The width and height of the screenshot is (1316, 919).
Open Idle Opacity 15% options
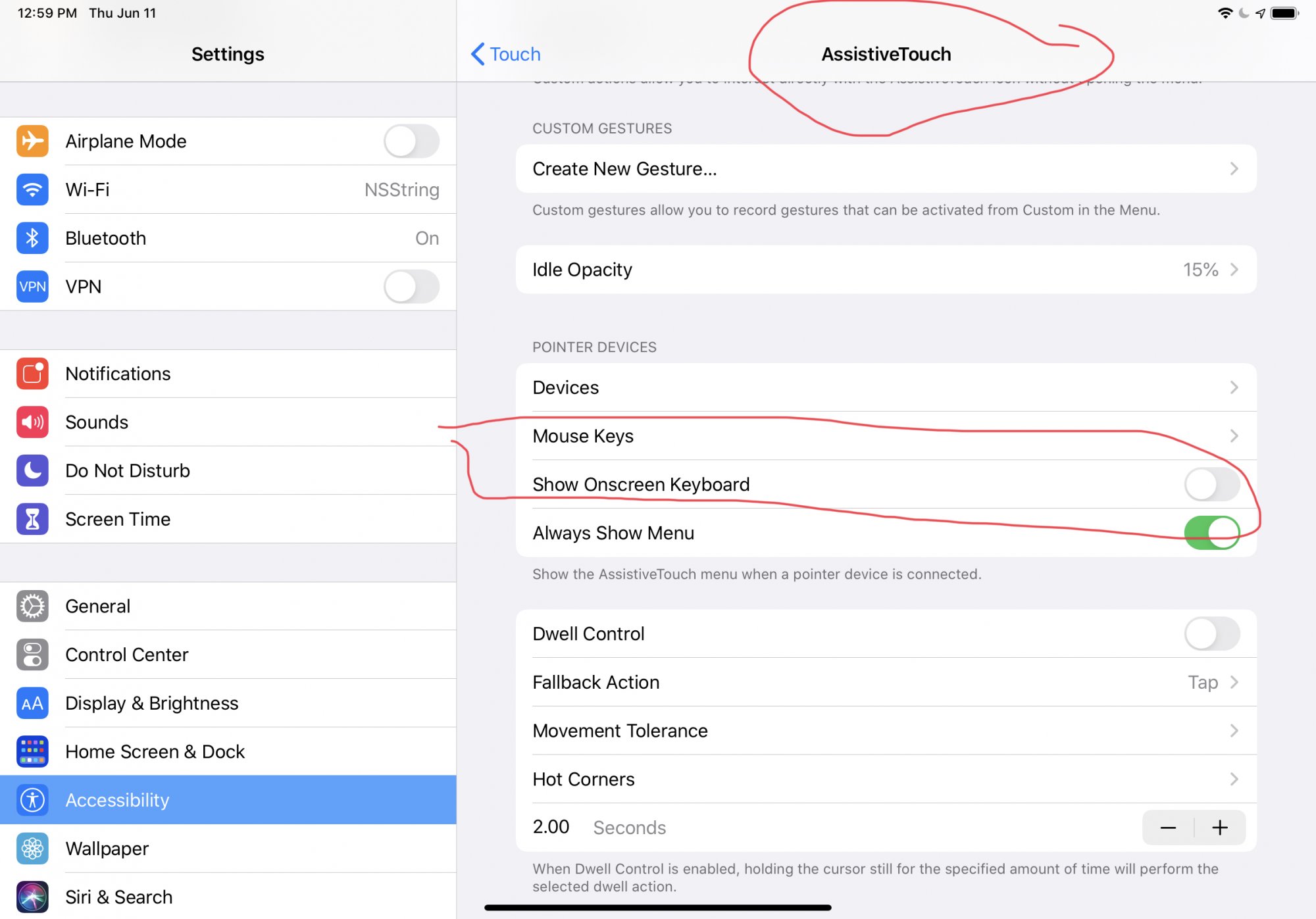coord(886,270)
